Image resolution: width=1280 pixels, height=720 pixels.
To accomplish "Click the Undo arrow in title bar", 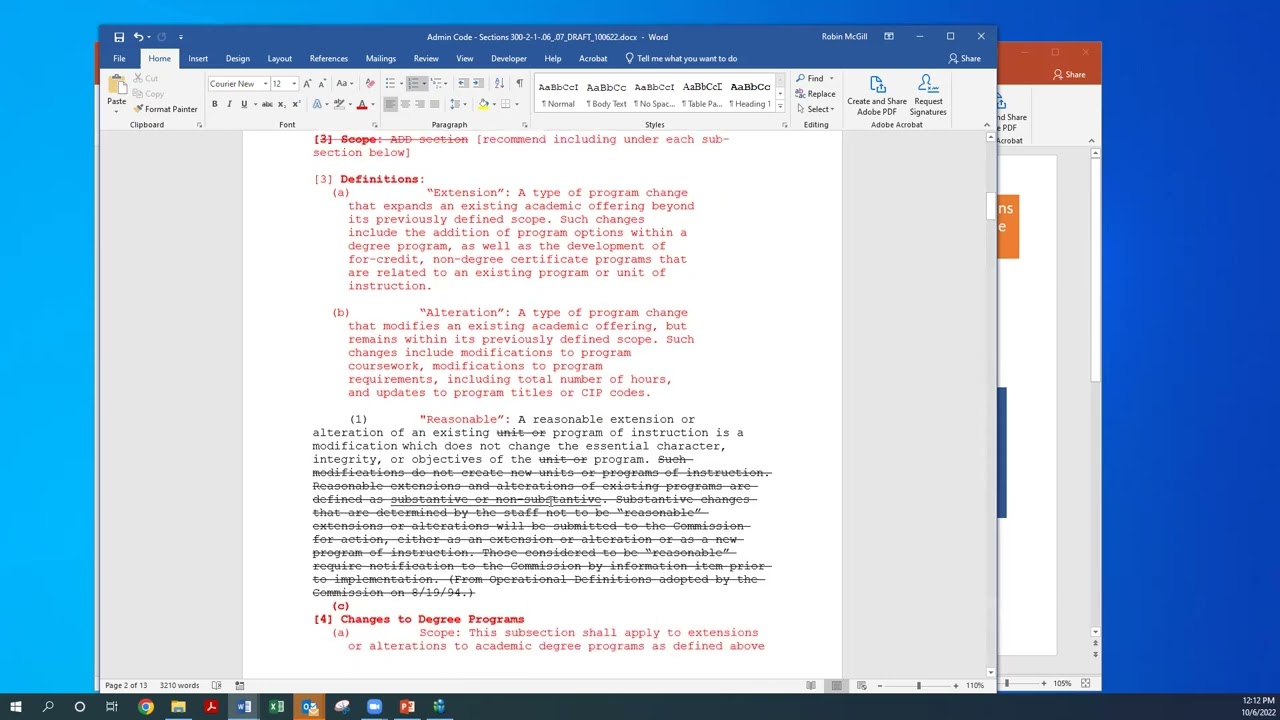I will click(x=139, y=37).
